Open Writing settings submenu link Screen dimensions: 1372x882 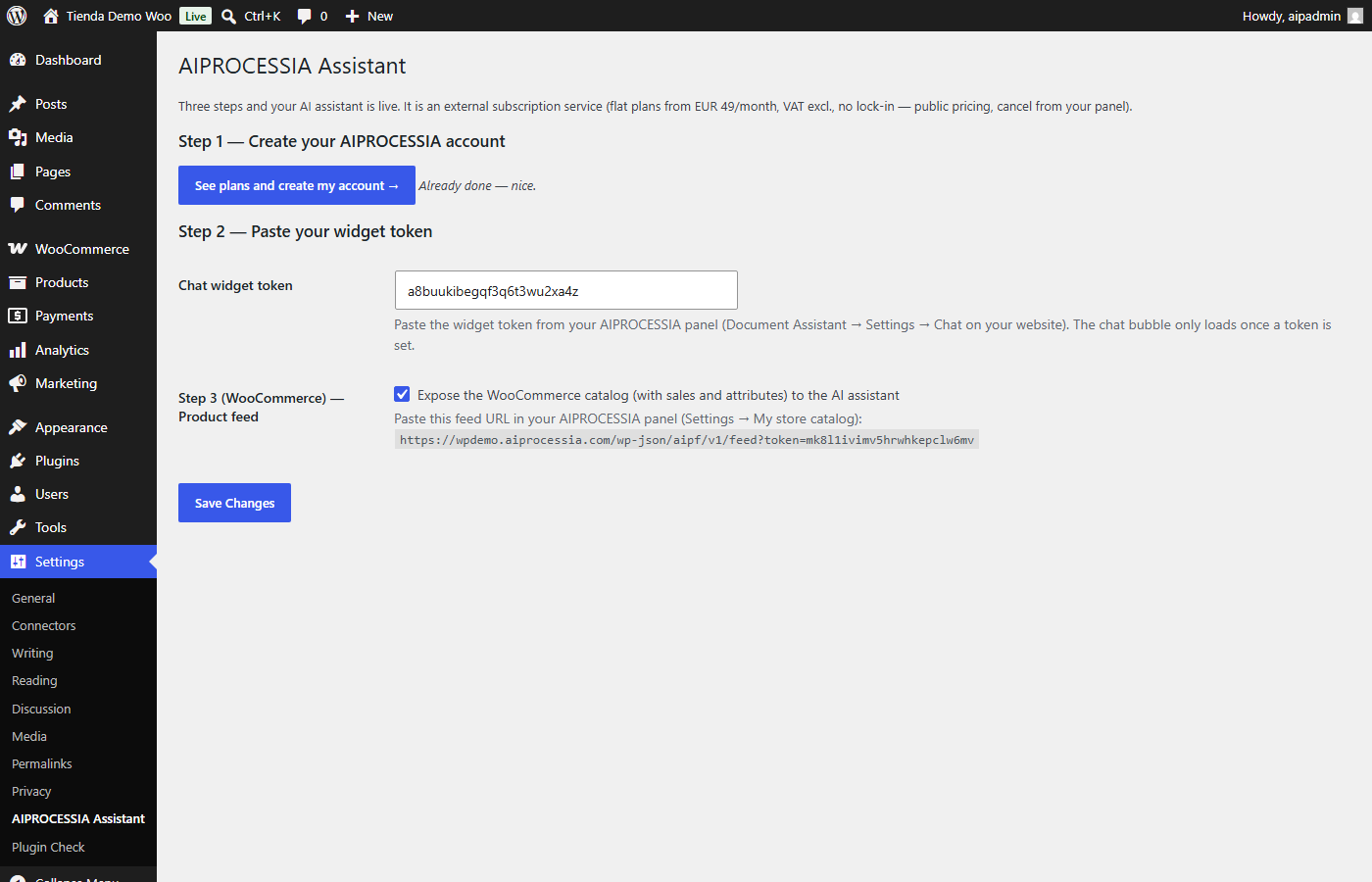click(x=32, y=653)
